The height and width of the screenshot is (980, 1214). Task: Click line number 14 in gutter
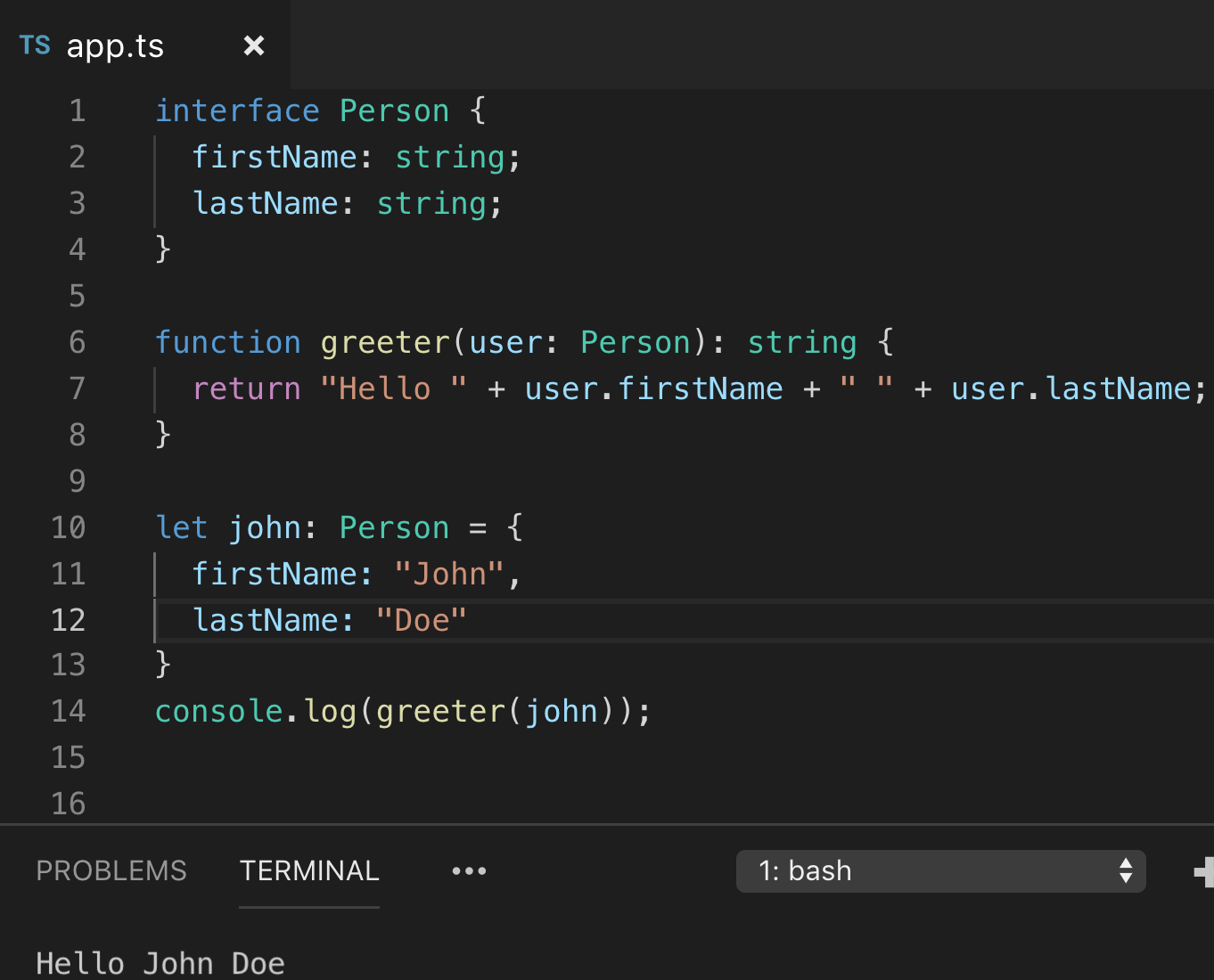[x=69, y=711]
